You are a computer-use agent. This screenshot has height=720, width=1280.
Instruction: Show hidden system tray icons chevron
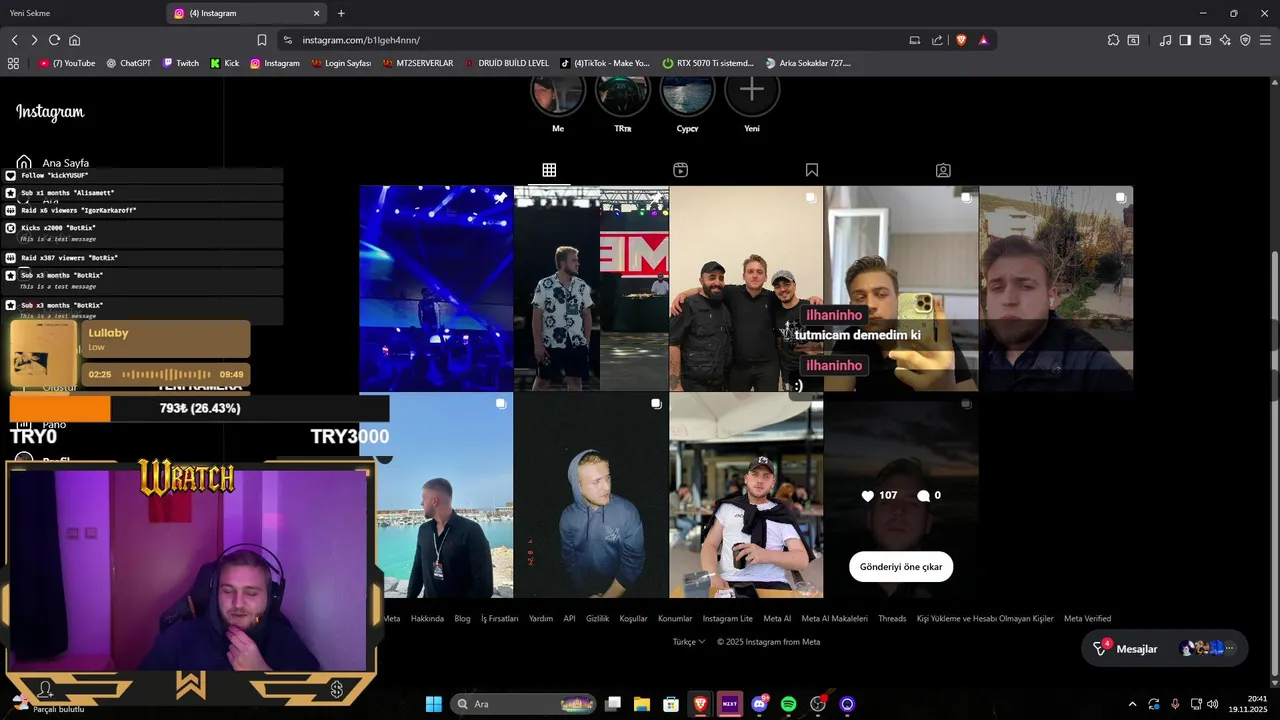pyautogui.click(x=1132, y=704)
